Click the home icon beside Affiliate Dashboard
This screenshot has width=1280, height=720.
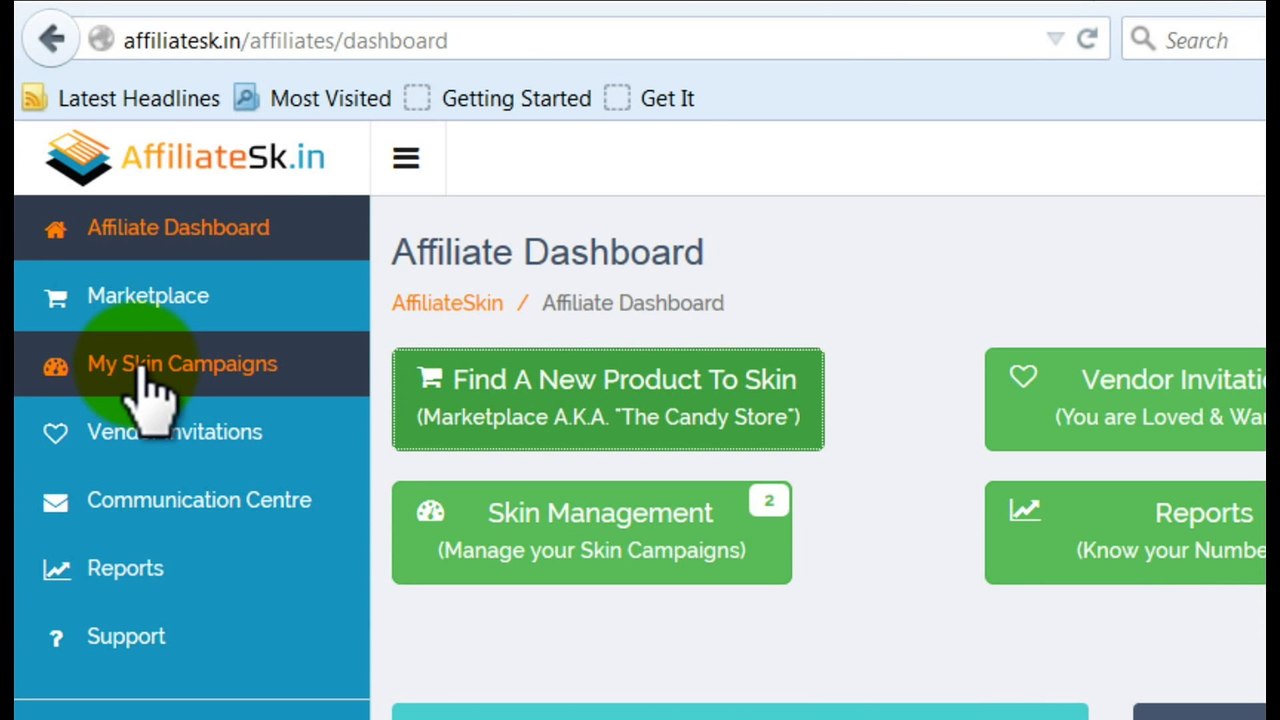click(x=56, y=229)
